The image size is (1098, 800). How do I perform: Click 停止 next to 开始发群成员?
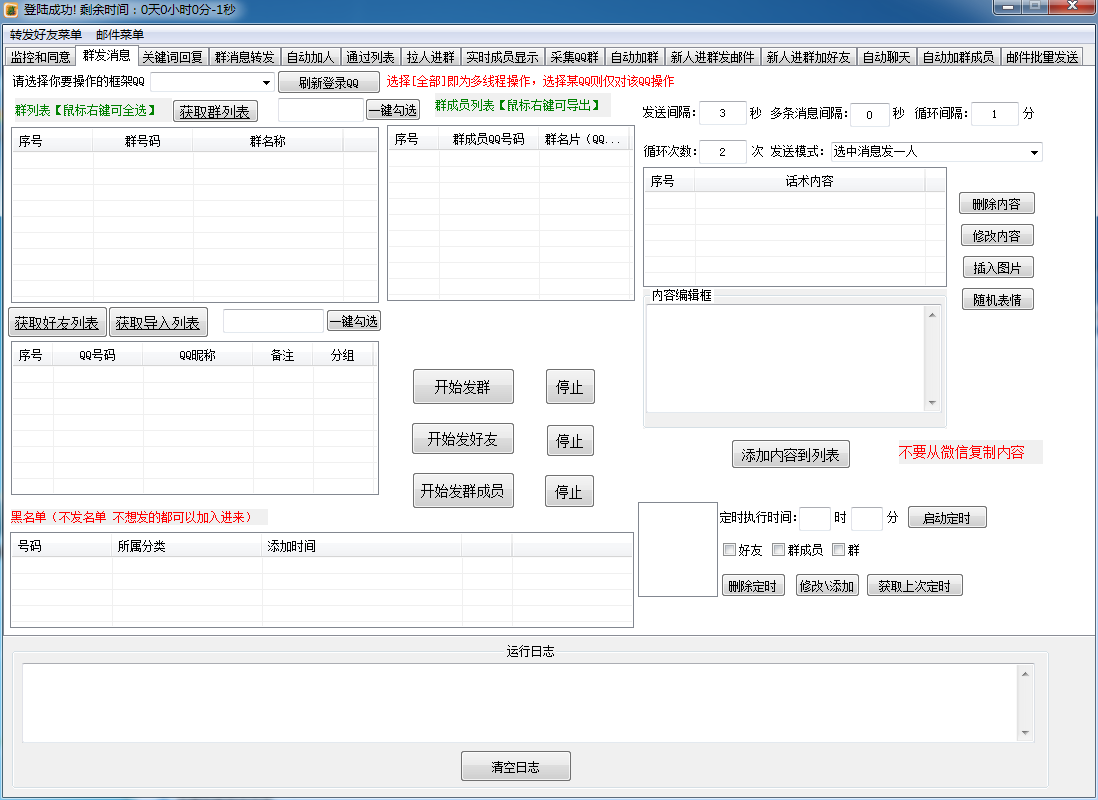coord(569,491)
